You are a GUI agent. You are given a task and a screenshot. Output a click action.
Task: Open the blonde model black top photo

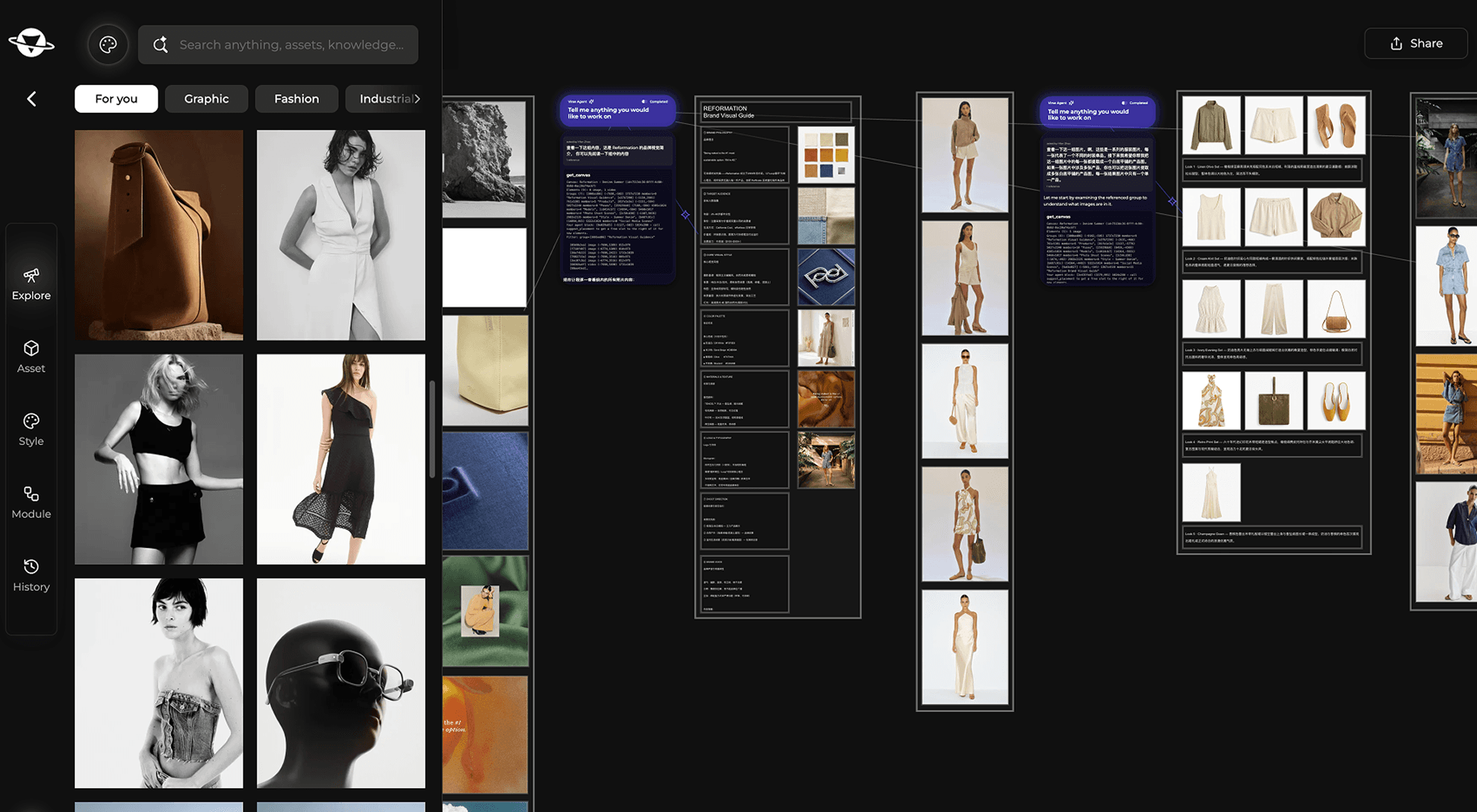pos(159,459)
